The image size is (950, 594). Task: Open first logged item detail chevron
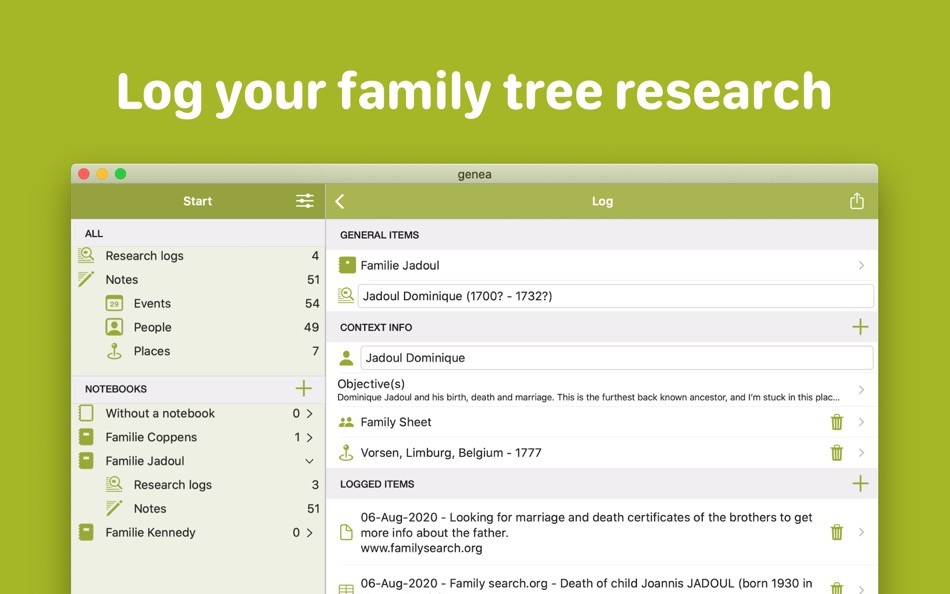coord(861,532)
